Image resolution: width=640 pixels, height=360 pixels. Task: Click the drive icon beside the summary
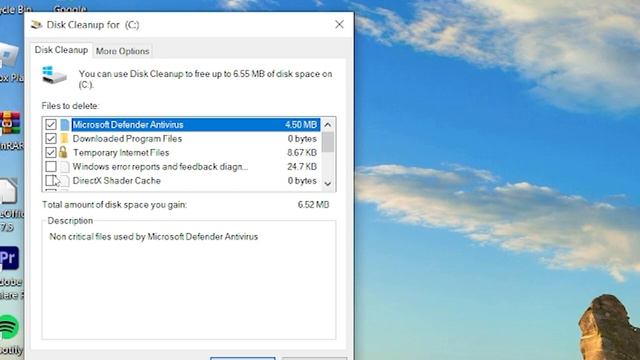pyautogui.click(x=54, y=76)
